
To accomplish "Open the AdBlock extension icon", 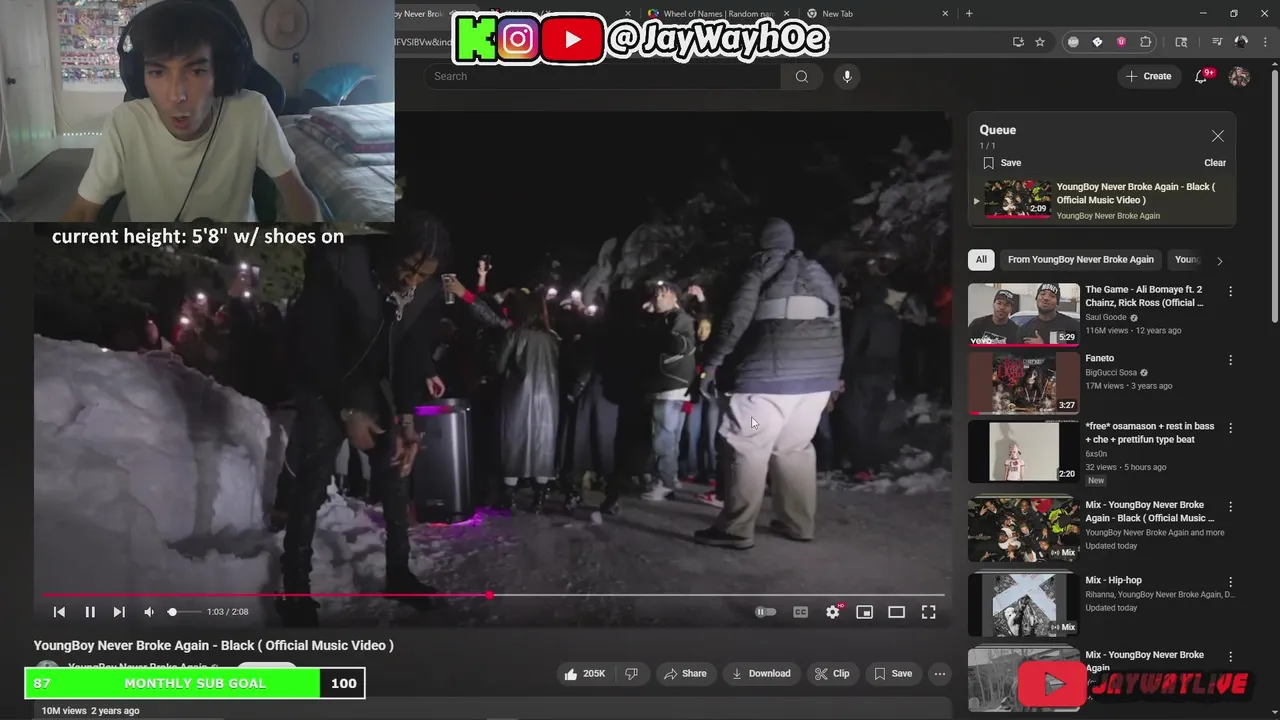I will pyautogui.click(x=1073, y=42).
